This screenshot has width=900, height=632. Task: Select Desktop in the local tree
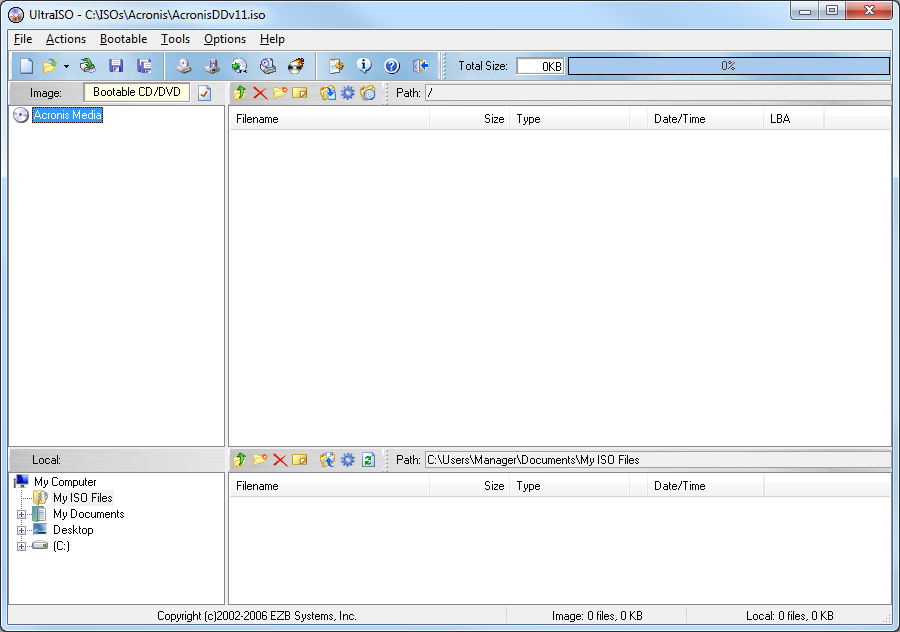(73, 530)
